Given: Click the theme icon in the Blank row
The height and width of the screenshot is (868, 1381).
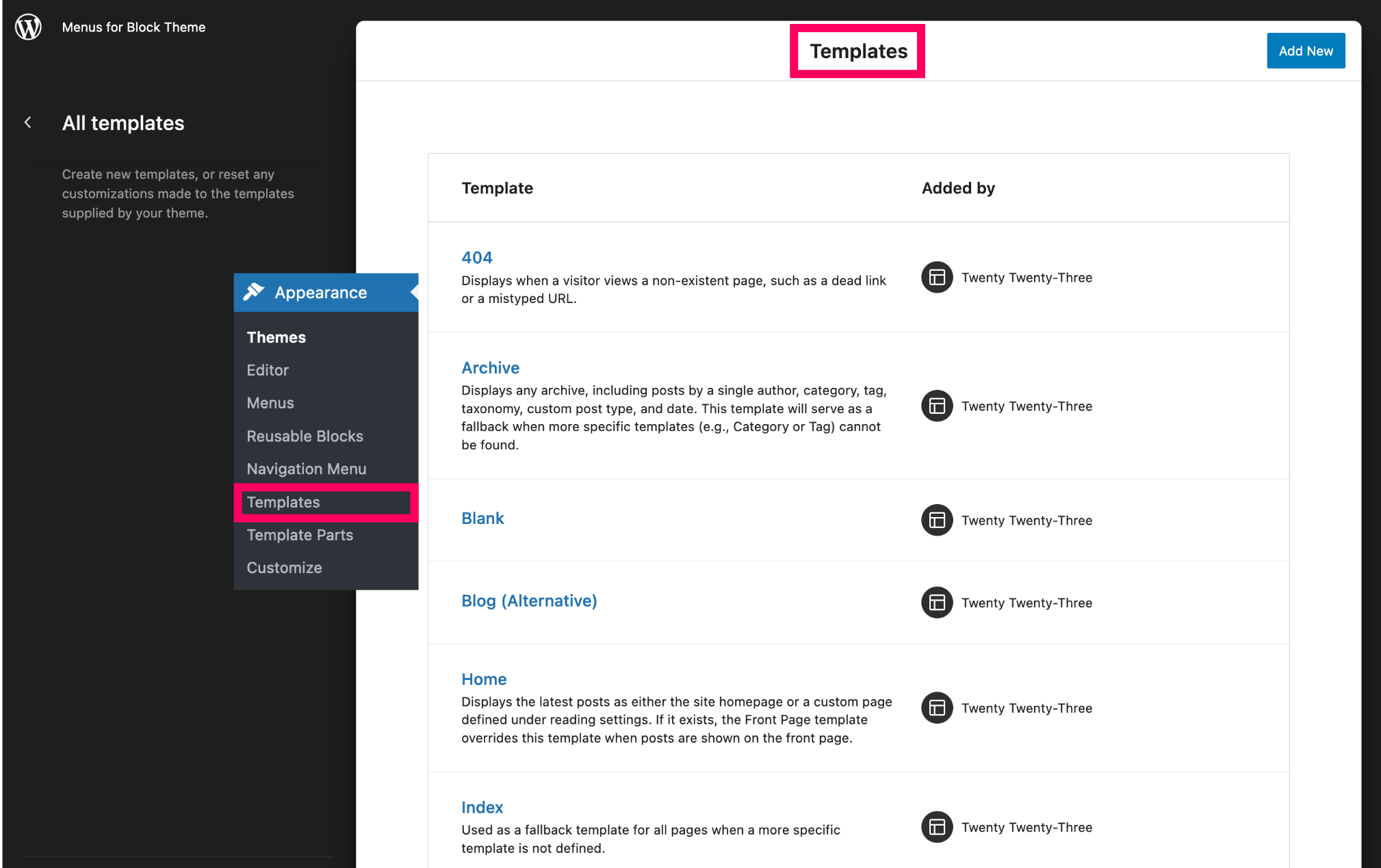Looking at the screenshot, I should coord(937,521).
